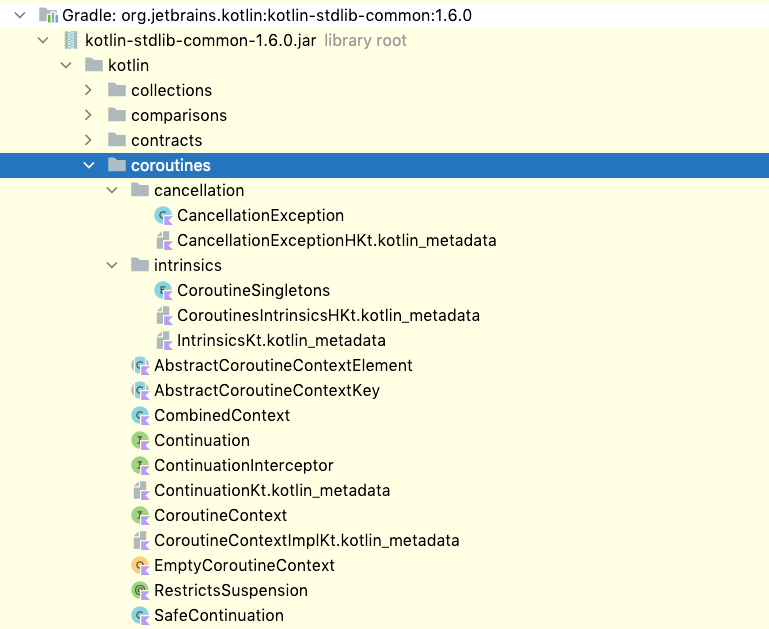Click the IntrinsicsKt.kotlin_metadata file icon

coord(164,341)
